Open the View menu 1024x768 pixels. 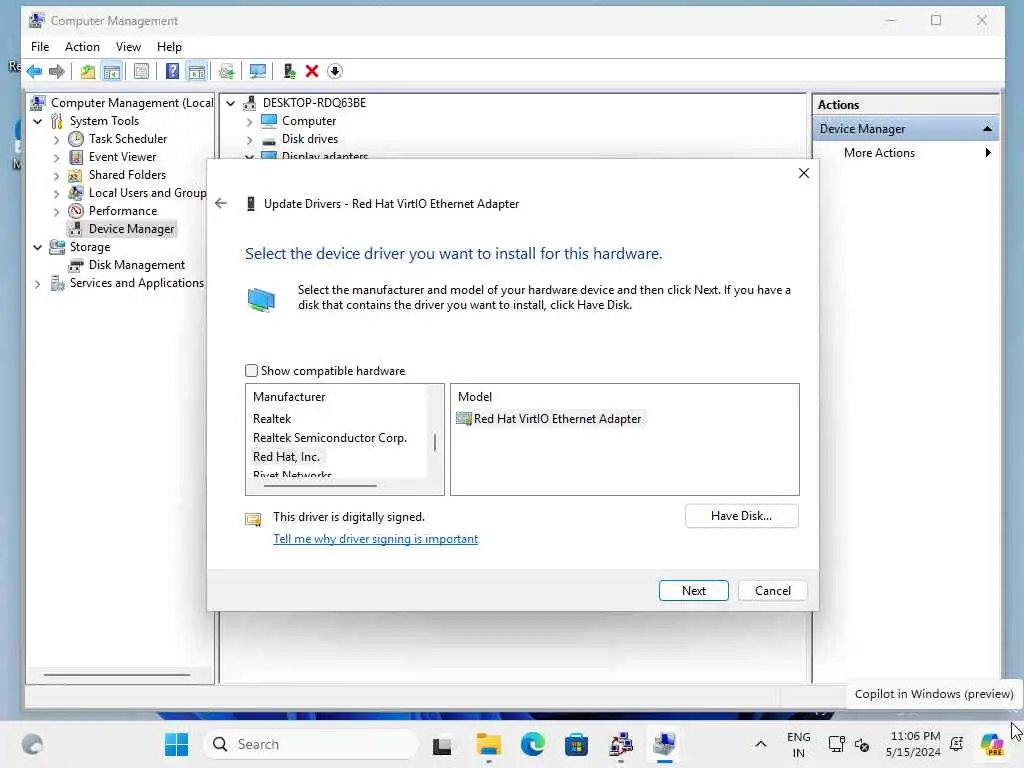tap(128, 47)
